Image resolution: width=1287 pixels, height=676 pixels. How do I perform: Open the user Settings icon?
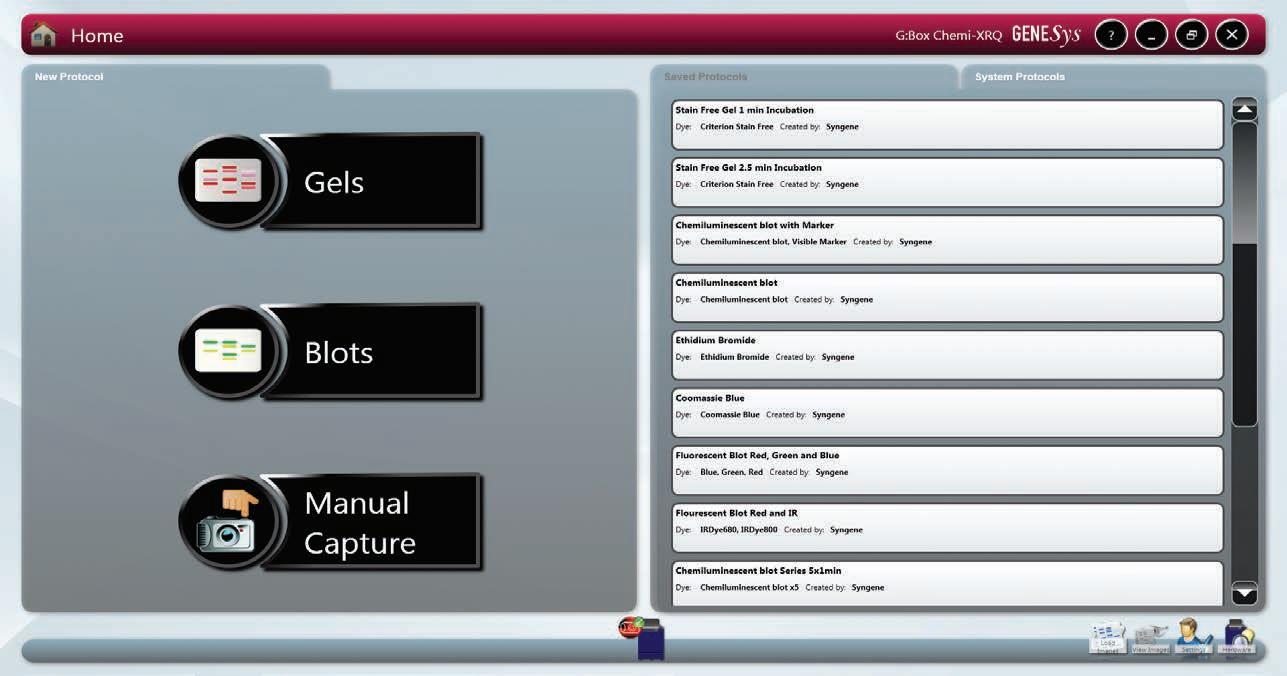1194,636
